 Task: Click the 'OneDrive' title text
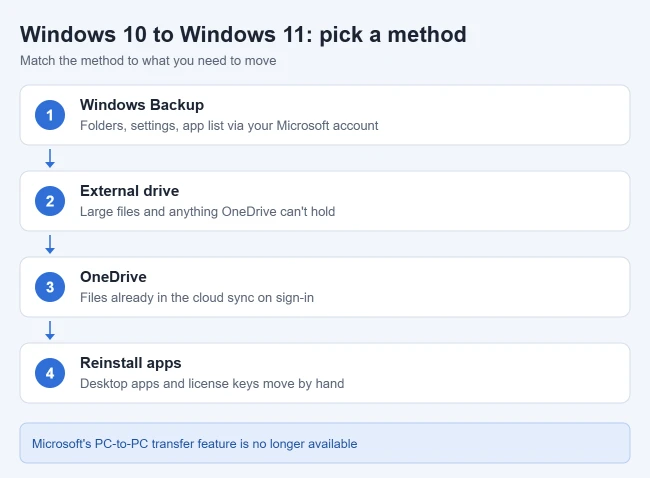113,277
